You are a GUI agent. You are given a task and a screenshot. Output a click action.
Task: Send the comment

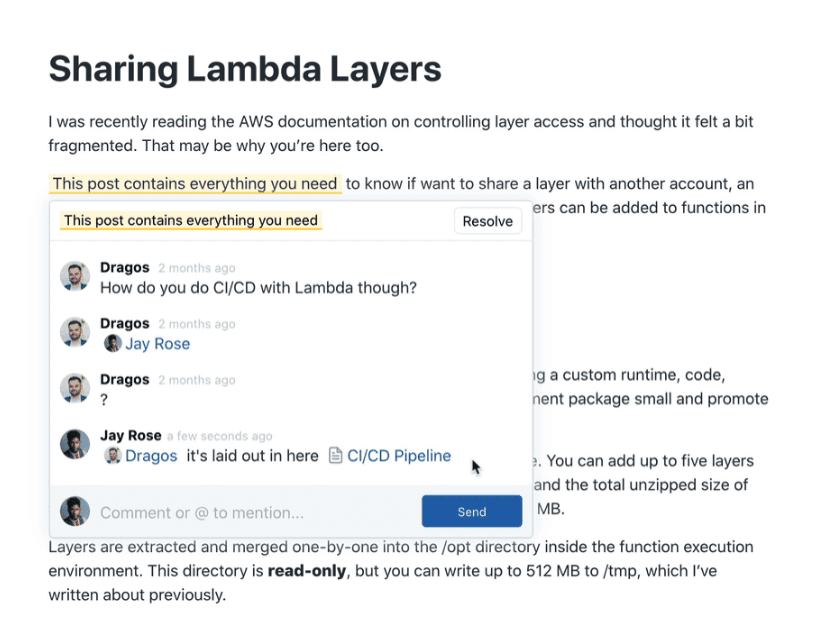click(x=471, y=511)
